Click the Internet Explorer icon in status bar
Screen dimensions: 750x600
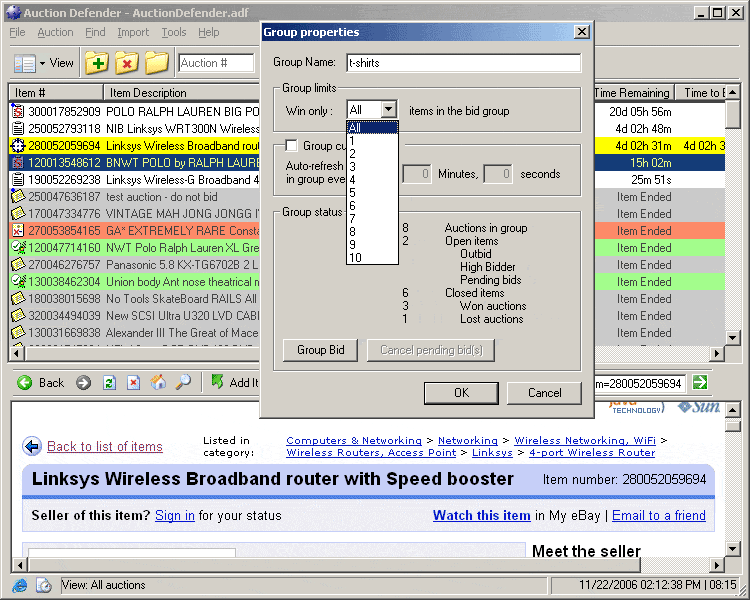tap(20, 586)
